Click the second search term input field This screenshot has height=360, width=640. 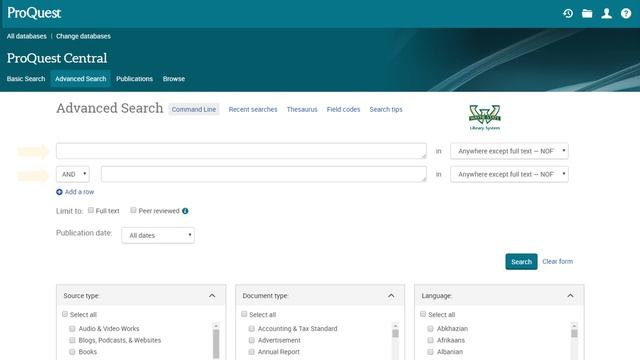[264, 174]
